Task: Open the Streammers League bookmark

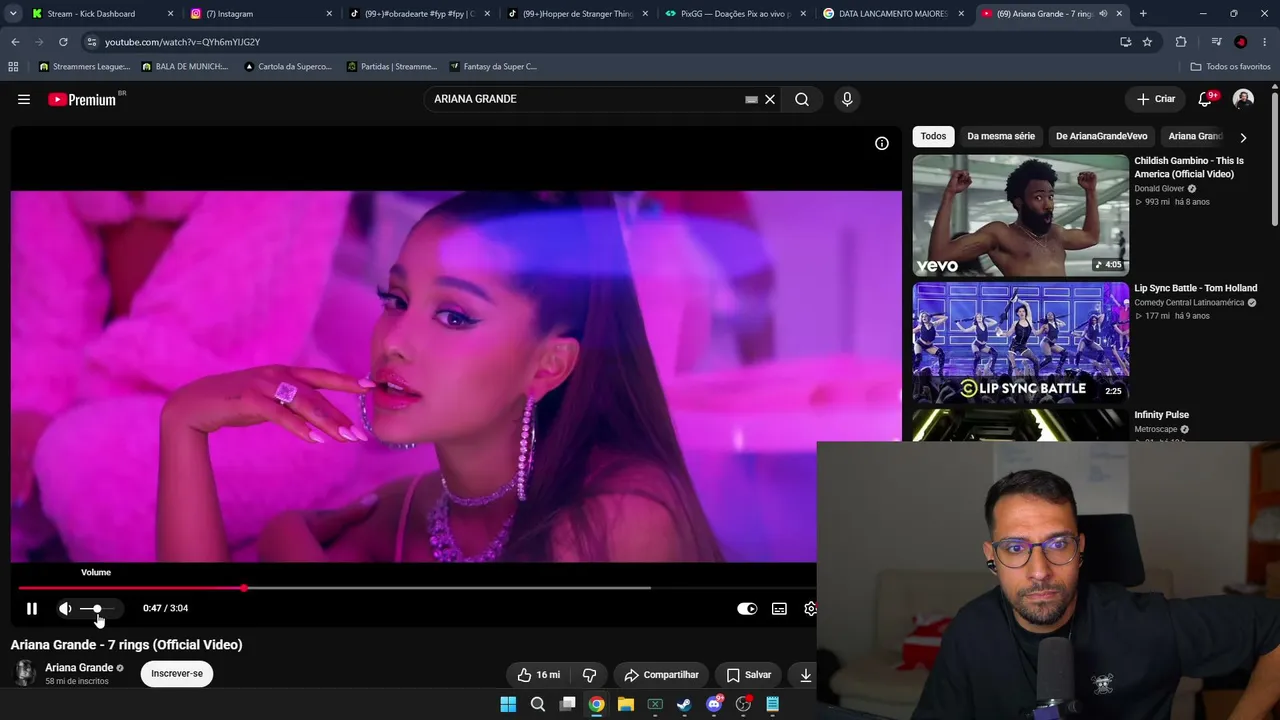Action: 84,67
